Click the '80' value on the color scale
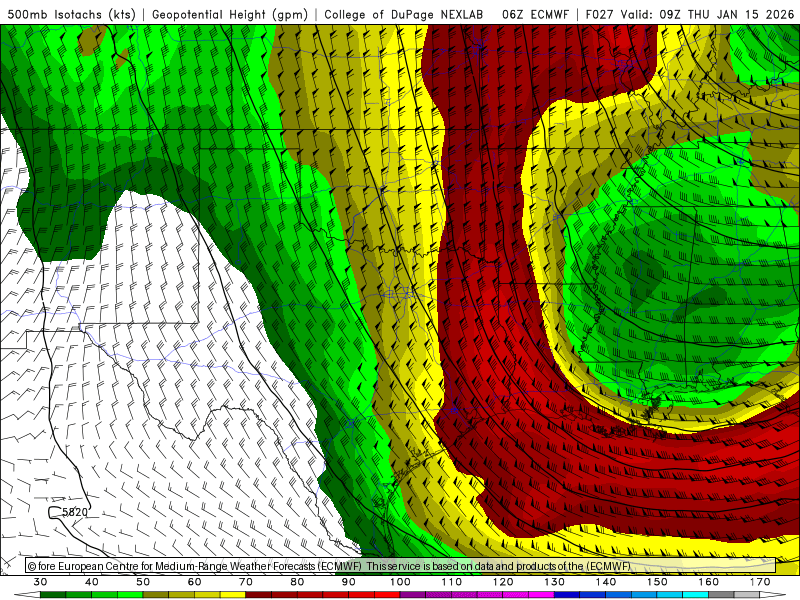Screen dimensions: 800x600 tap(297, 582)
